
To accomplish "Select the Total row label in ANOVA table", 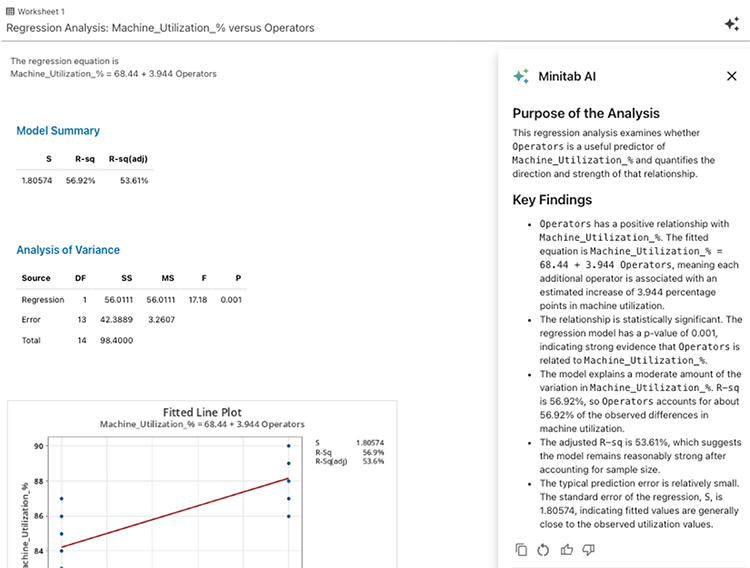I will coord(31,340).
